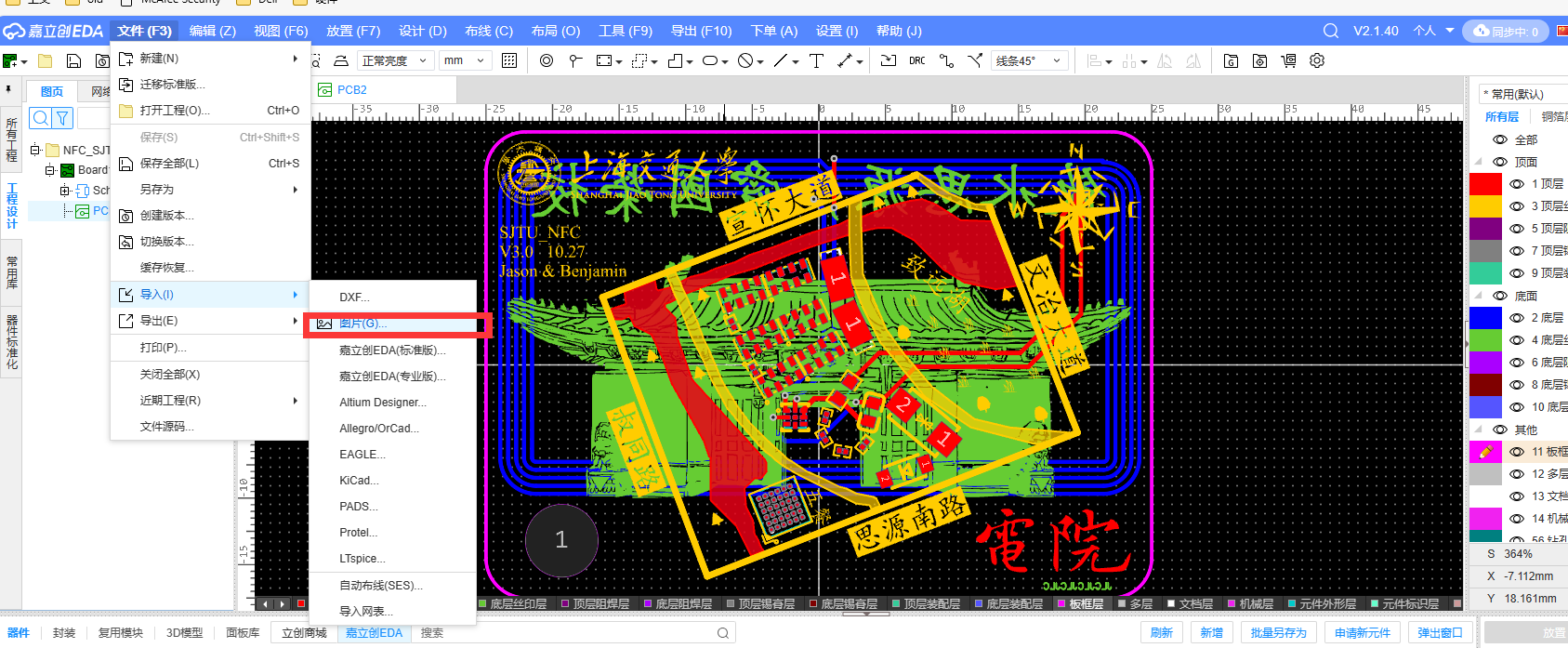Click the magnifier icon in the project panel
The image size is (1568, 648).
pos(41,118)
